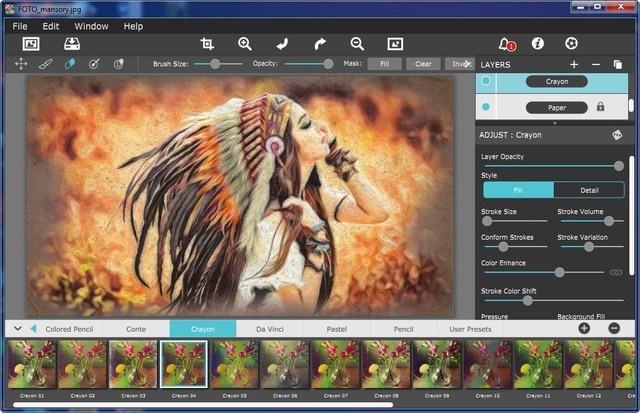Viewport: 640px width, 413px height.
Task: Duplicate layer using the copy icon
Action: [x=618, y=64]
